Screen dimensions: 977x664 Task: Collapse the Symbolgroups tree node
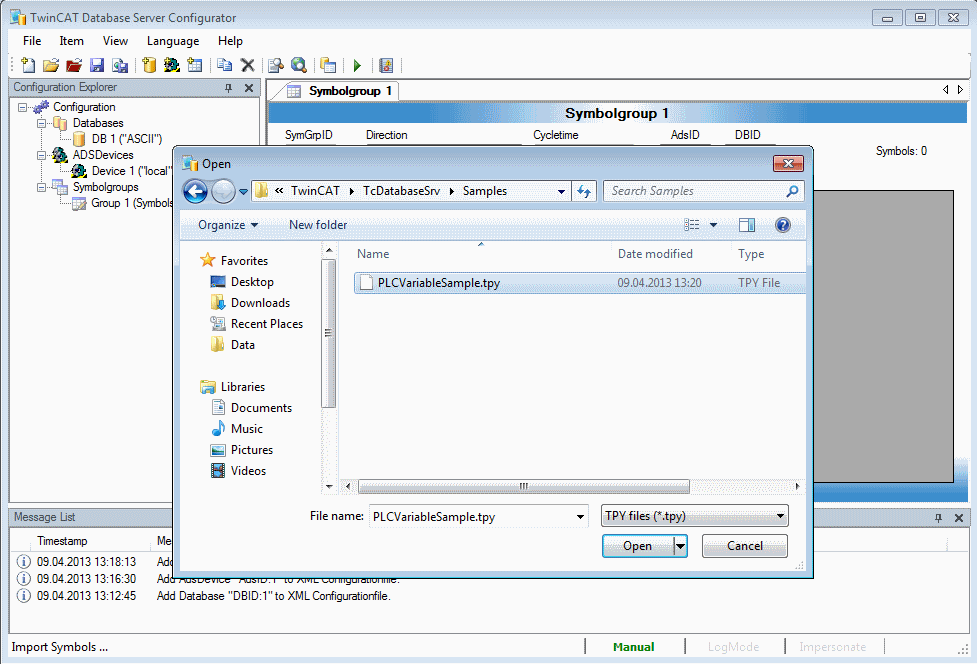pyautogui.click(x=42, y=187)
